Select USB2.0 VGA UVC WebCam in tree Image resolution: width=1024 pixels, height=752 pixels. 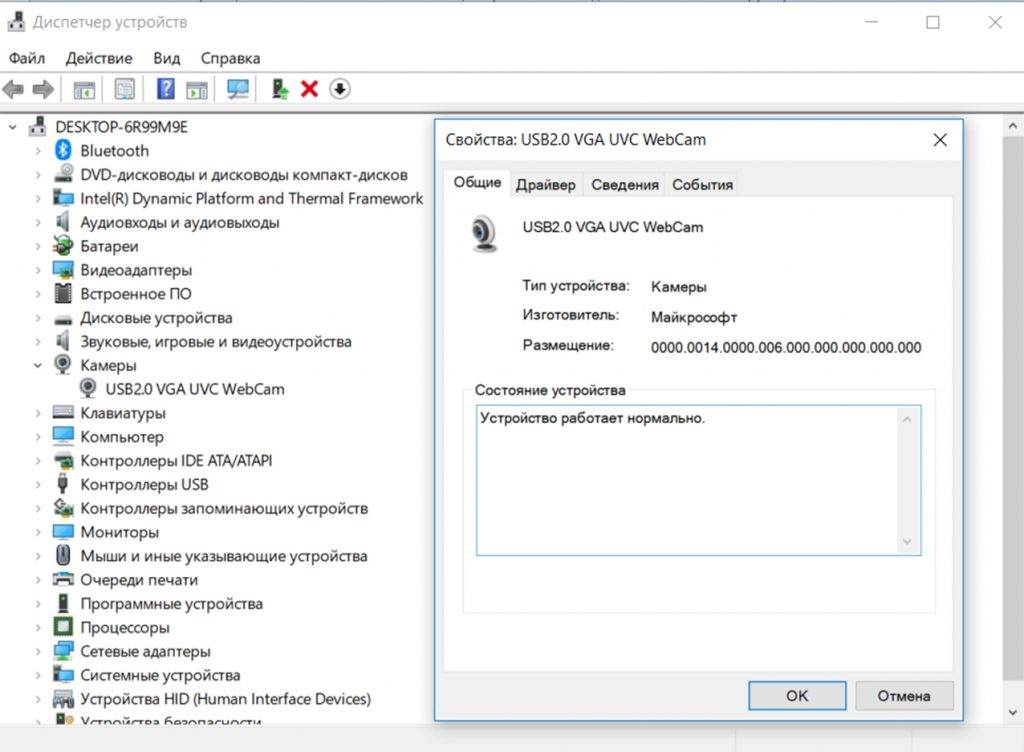(194, 389)
